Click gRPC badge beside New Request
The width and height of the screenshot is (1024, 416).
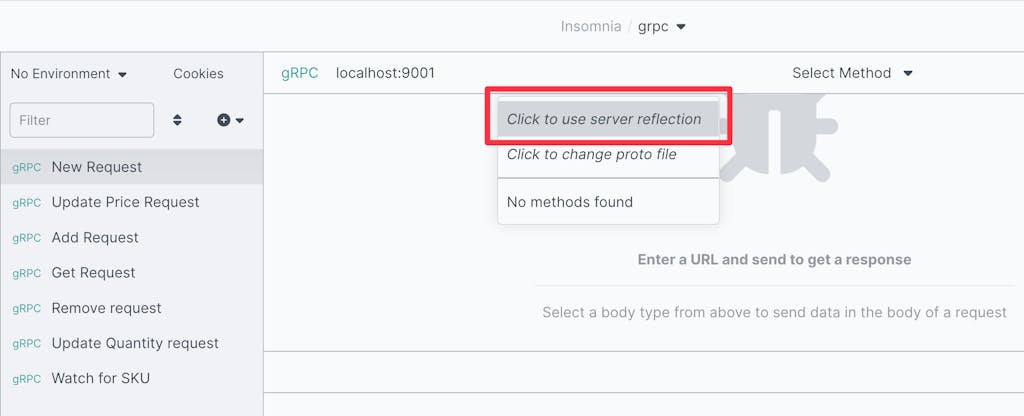pos(26,167)
